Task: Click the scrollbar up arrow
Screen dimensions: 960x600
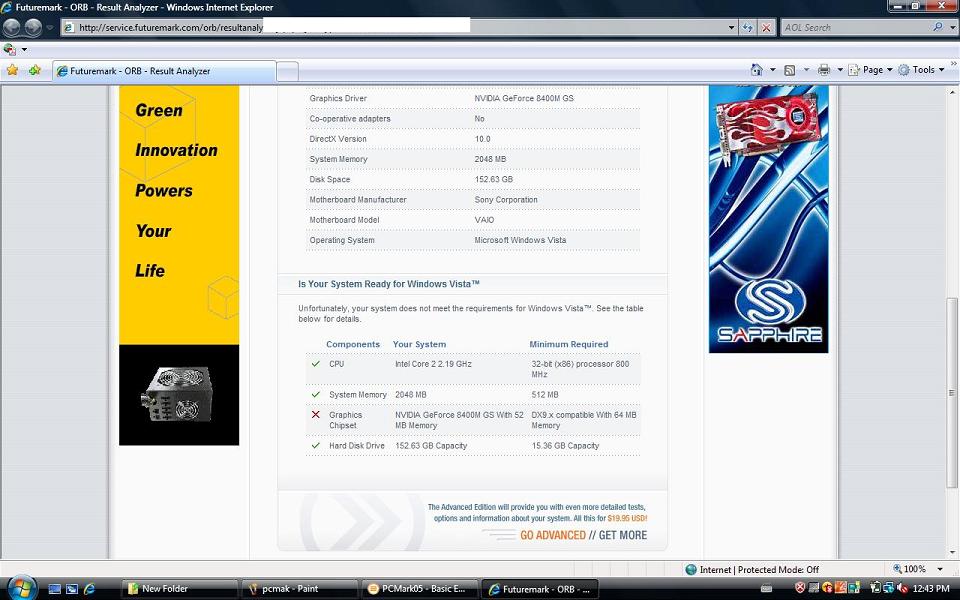Action: (x=952, y=92)
